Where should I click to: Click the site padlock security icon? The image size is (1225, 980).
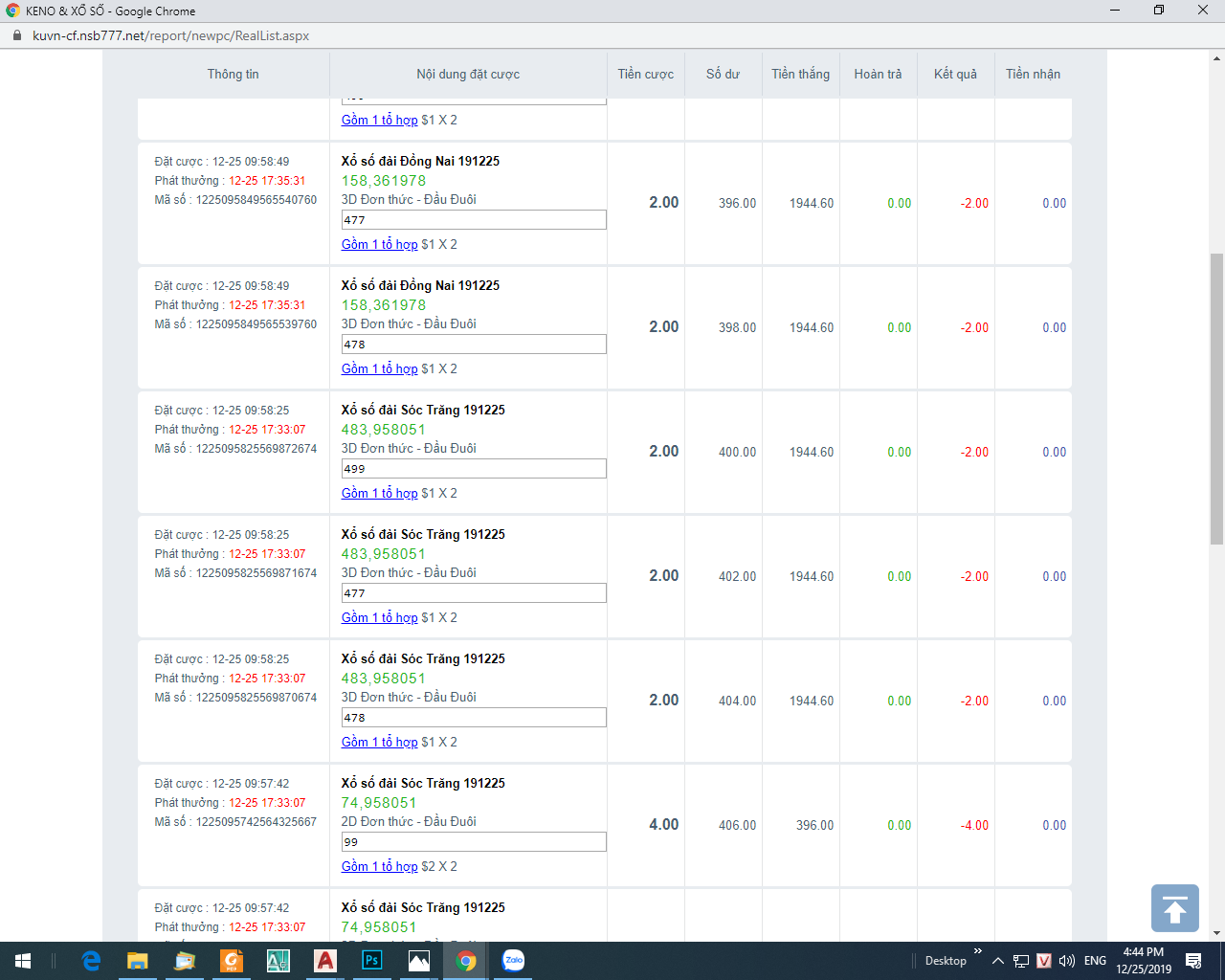[16, 35]
